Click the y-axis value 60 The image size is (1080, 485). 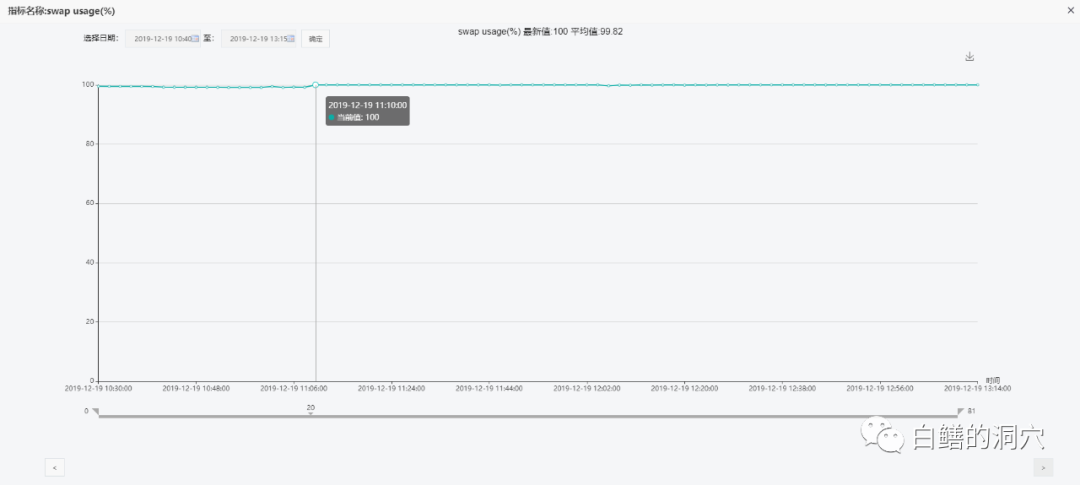tap(89, 203)
